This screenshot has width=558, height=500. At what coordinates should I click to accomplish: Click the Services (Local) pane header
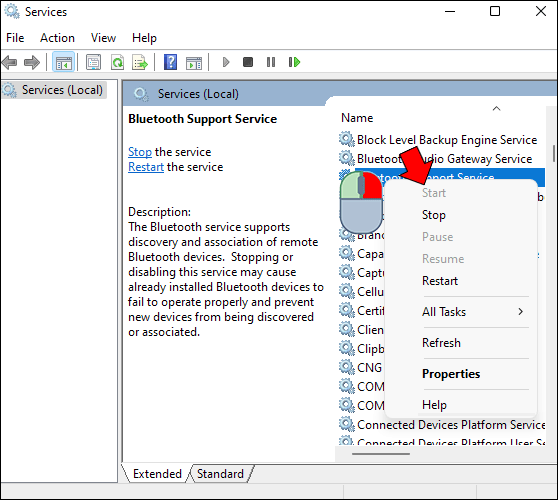pyautogui.click(x=198, y=94)
